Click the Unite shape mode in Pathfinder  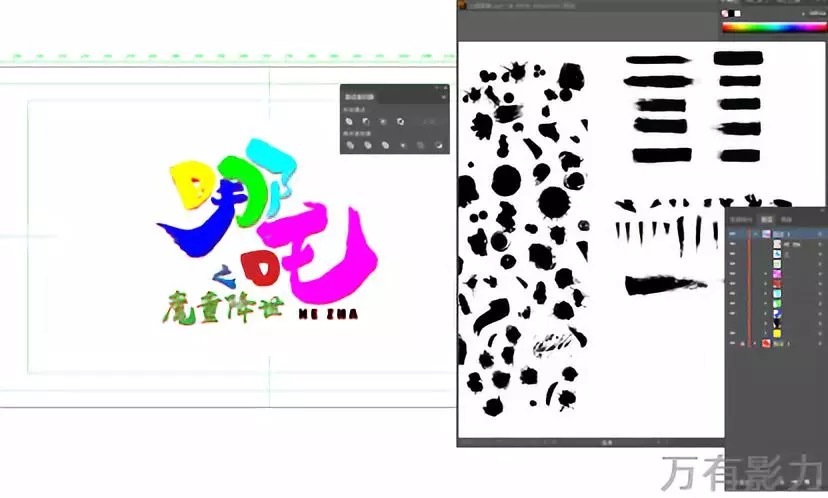(351, 121)
